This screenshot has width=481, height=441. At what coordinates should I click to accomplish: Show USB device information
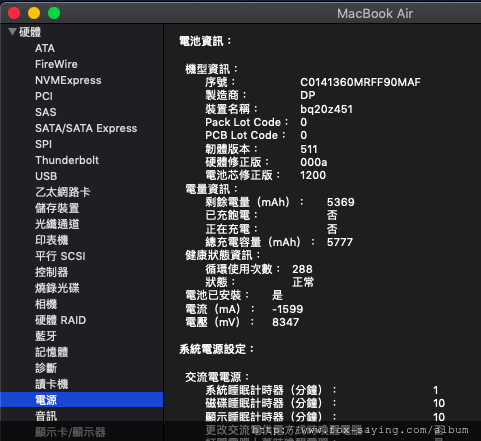(46, 176)
